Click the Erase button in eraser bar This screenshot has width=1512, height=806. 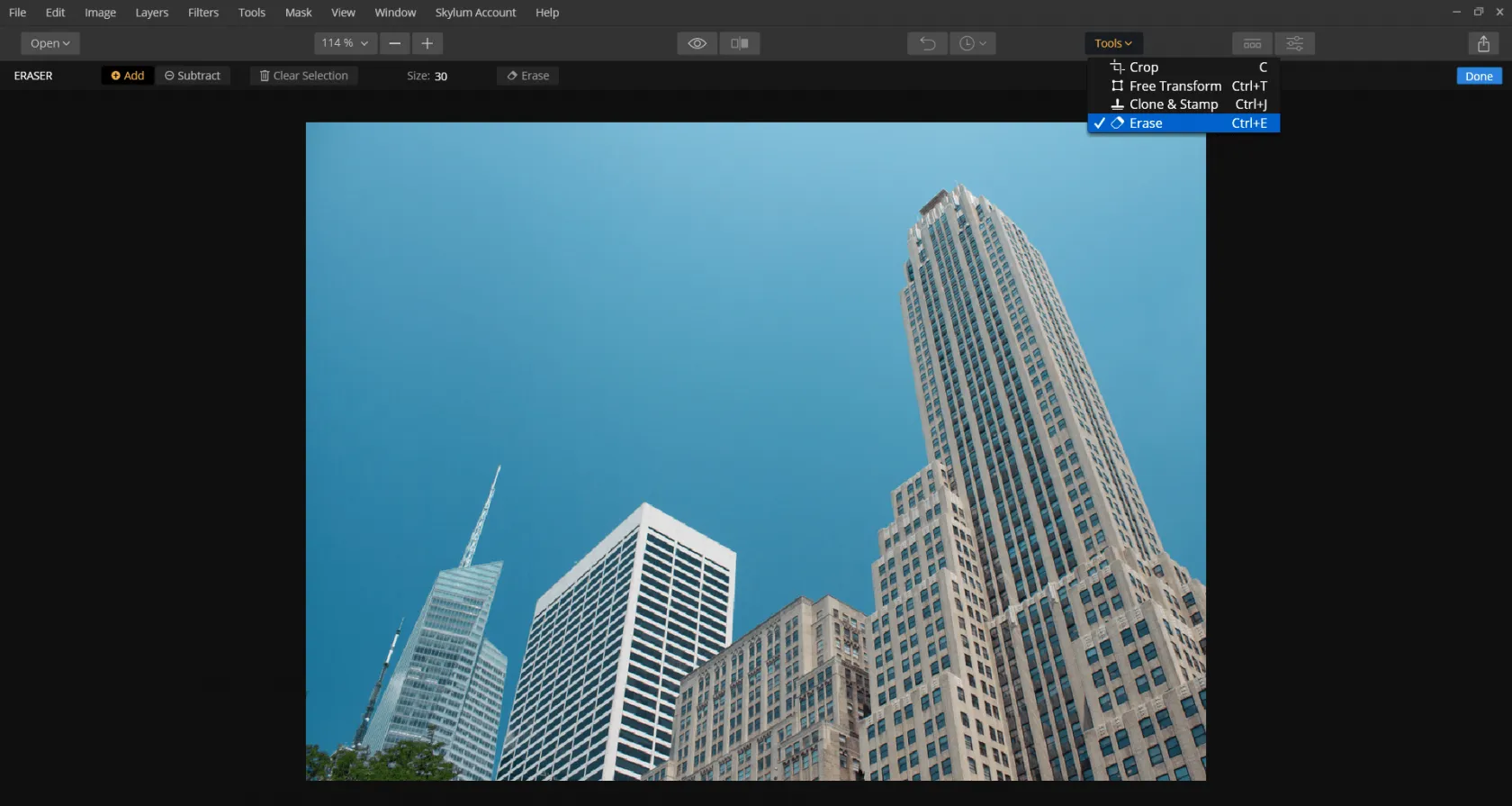(x=528, y=76)
